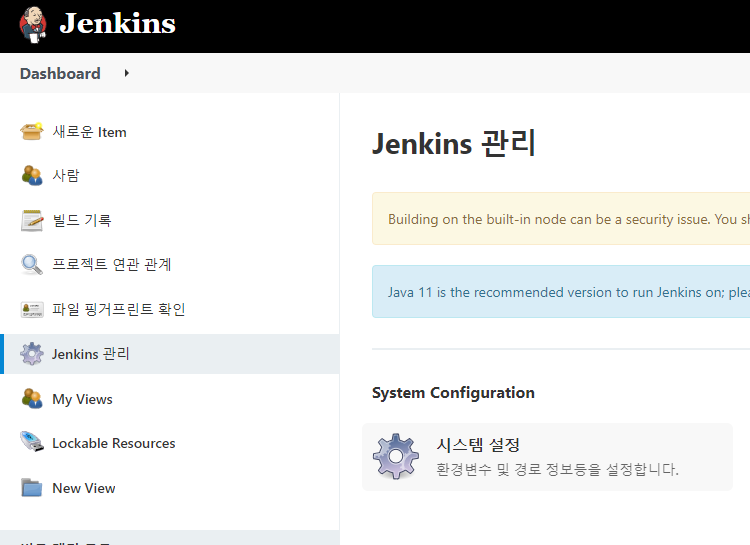Click the Lockable Resources USB icon

[x=32, y=442]
